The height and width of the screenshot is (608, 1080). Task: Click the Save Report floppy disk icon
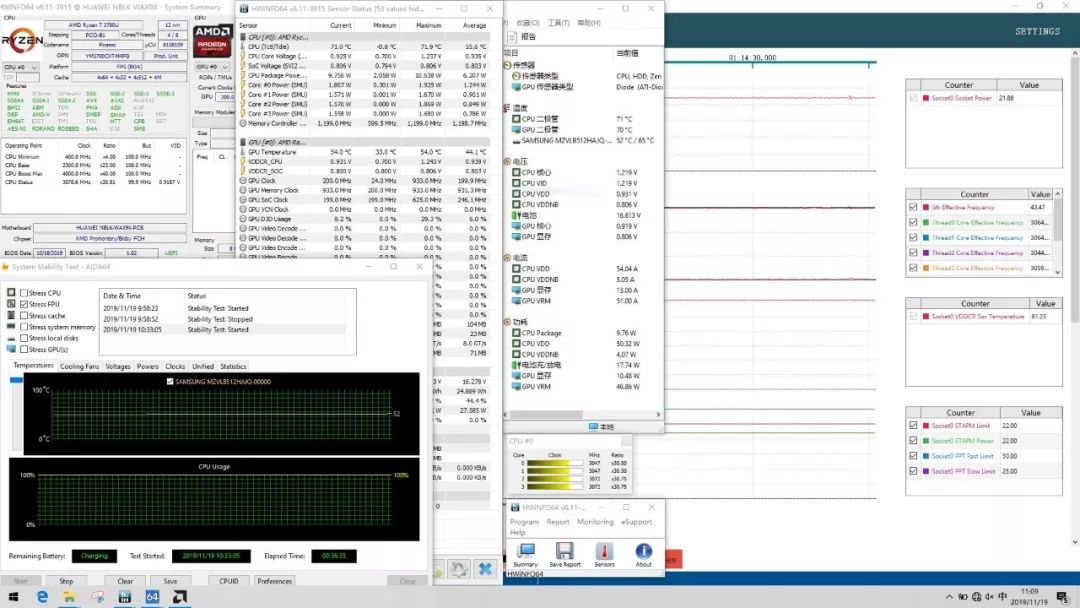pyautogui.click(x=564, y=553)
